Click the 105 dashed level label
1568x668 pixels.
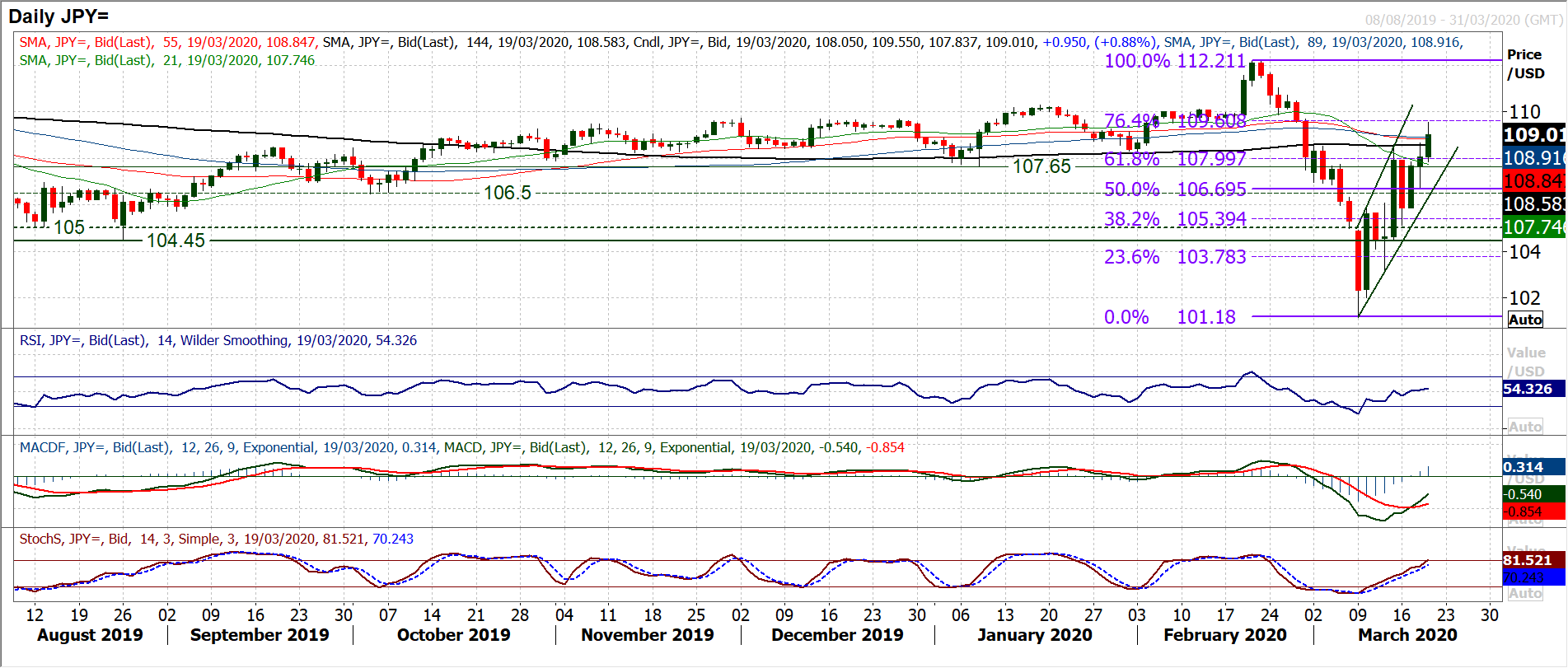[69, 227]
